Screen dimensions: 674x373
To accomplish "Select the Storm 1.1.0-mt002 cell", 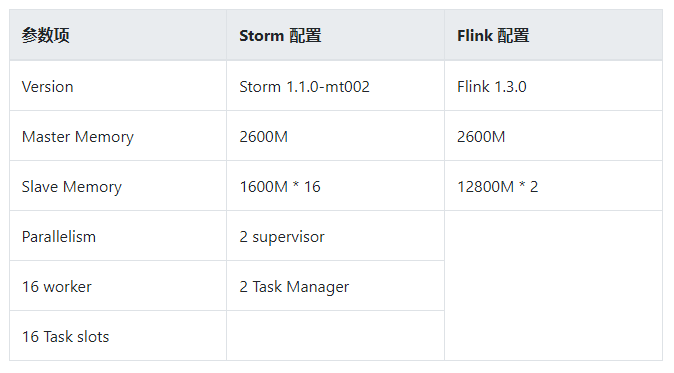I will [335, 86].
